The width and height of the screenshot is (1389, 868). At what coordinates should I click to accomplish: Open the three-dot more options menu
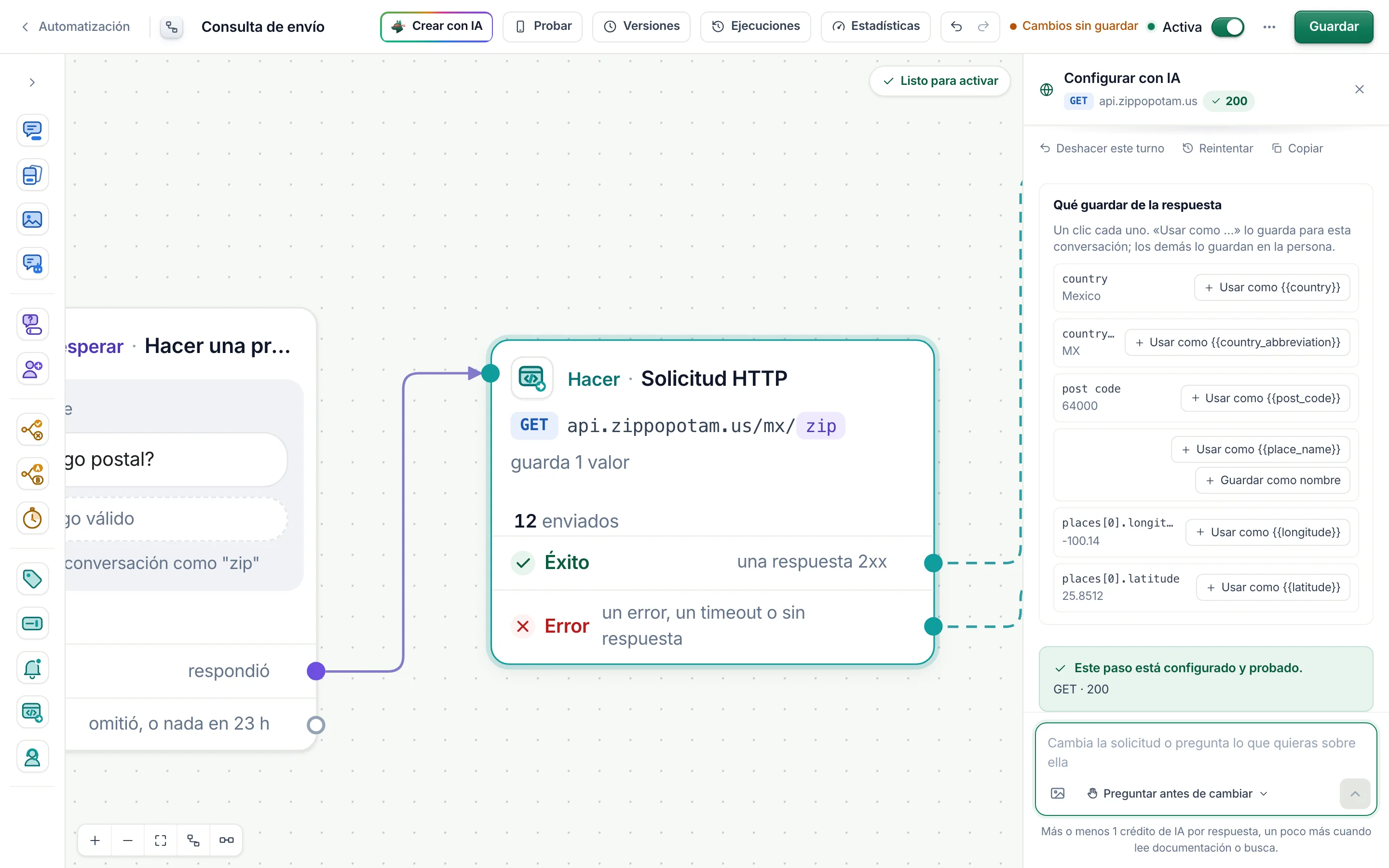1269,27
